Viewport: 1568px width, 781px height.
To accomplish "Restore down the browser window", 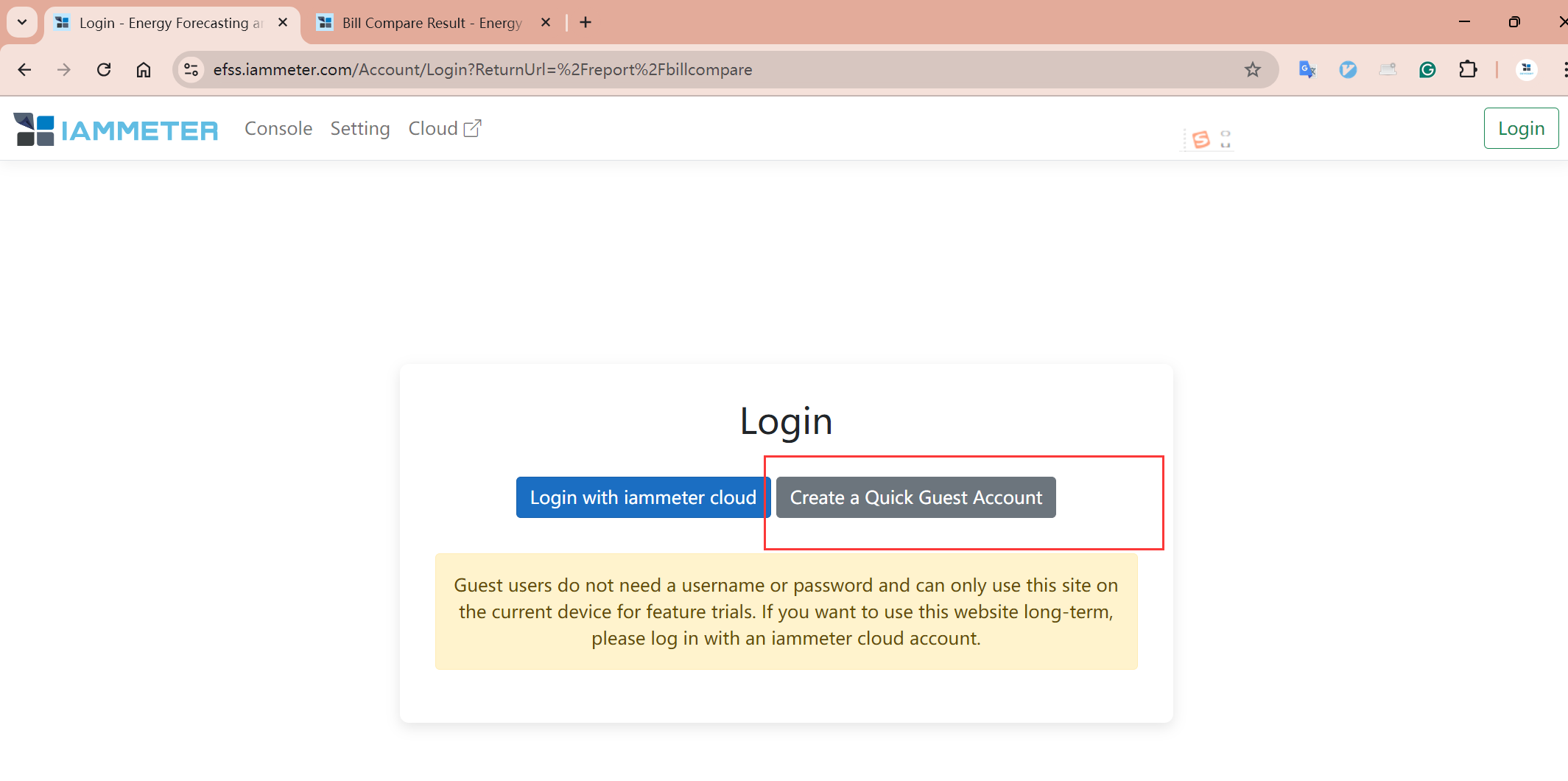I will point(1514,22).
